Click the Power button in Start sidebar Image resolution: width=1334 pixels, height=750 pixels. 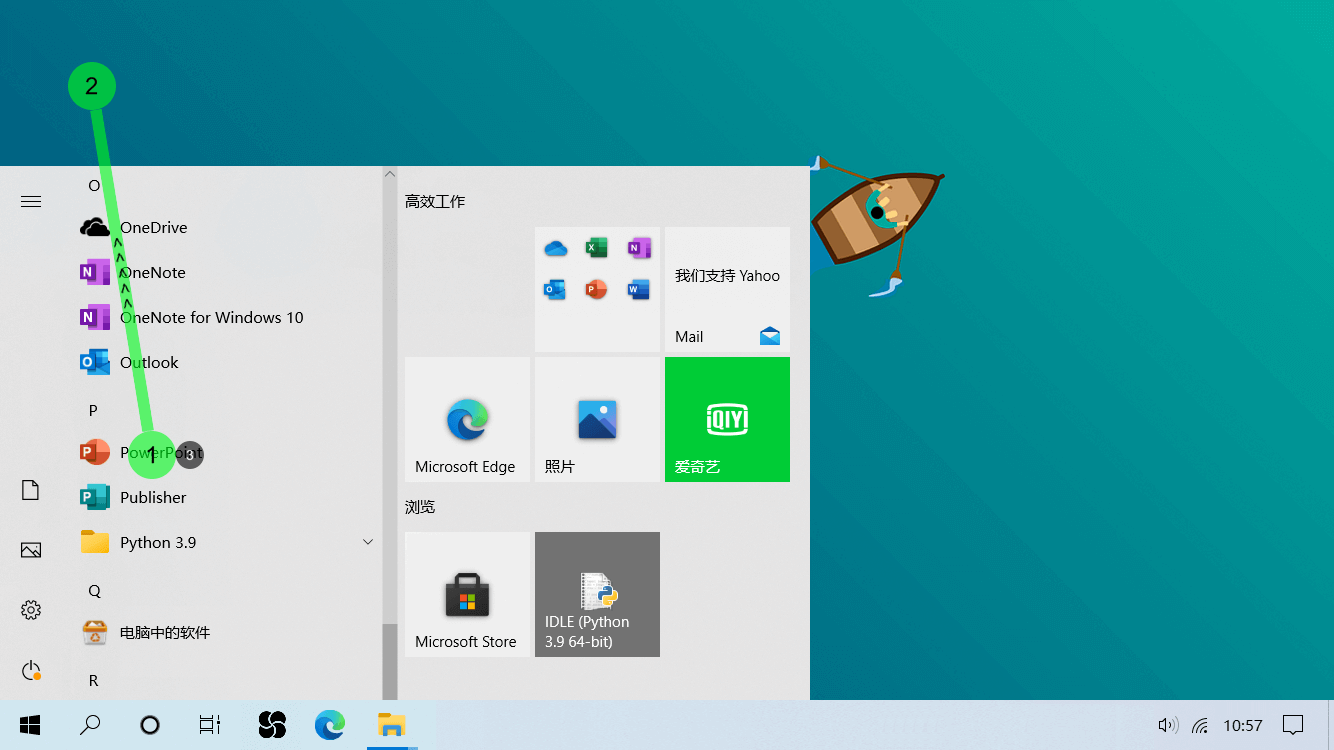point(31,670)
